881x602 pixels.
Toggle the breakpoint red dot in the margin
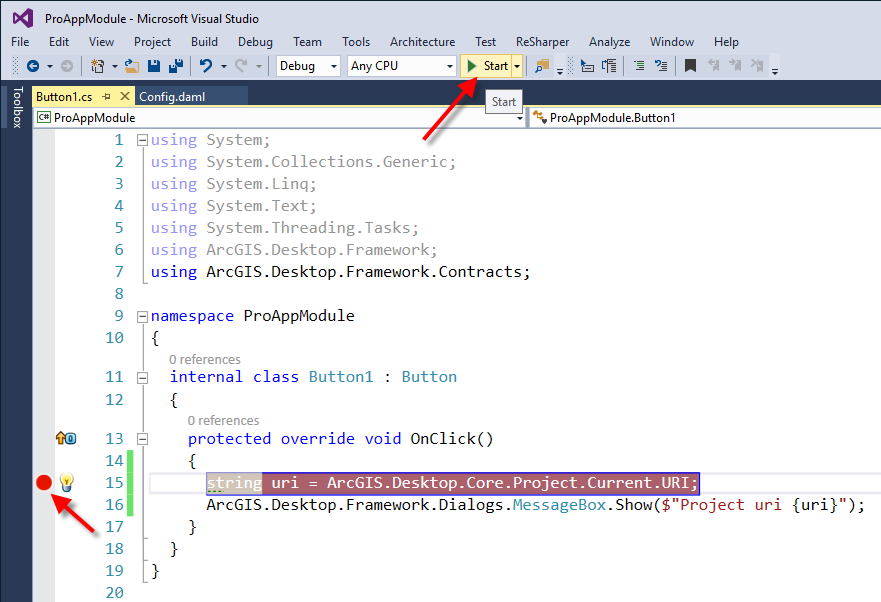[43, 482]
